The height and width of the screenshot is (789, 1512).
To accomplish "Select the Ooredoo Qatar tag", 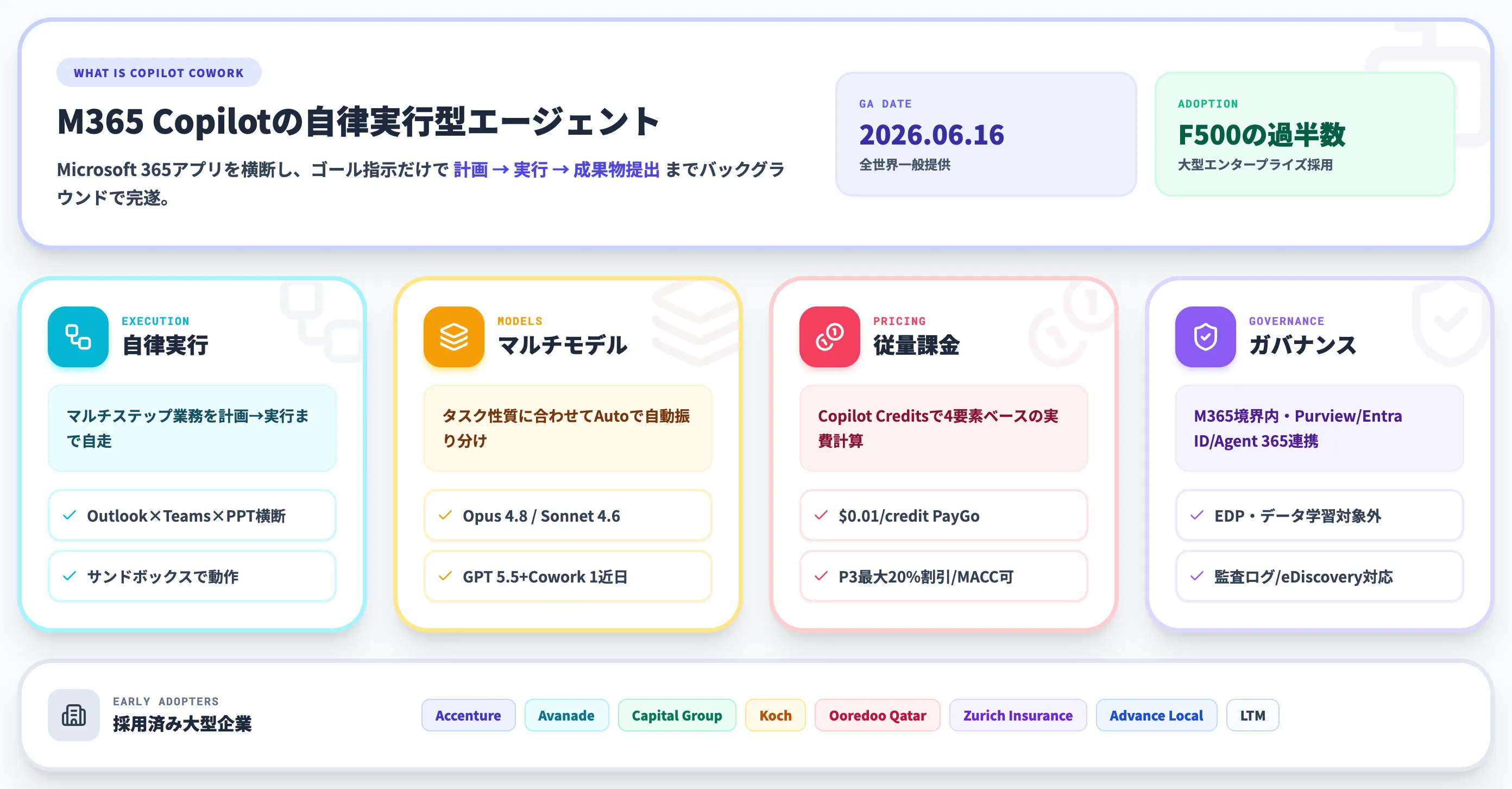I will pyautogui.click(x=878, y=715).
